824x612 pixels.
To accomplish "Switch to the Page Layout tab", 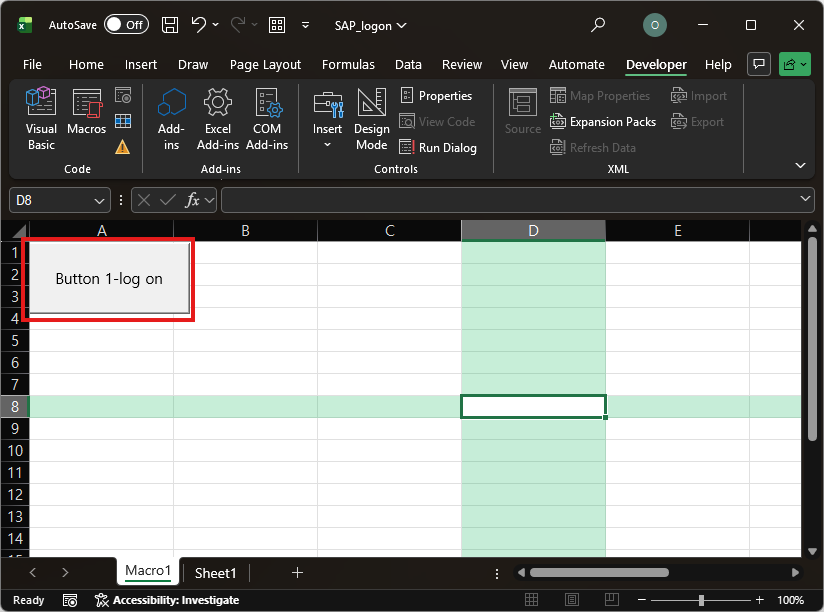I will pyautogui.click(x=265, y=64).
